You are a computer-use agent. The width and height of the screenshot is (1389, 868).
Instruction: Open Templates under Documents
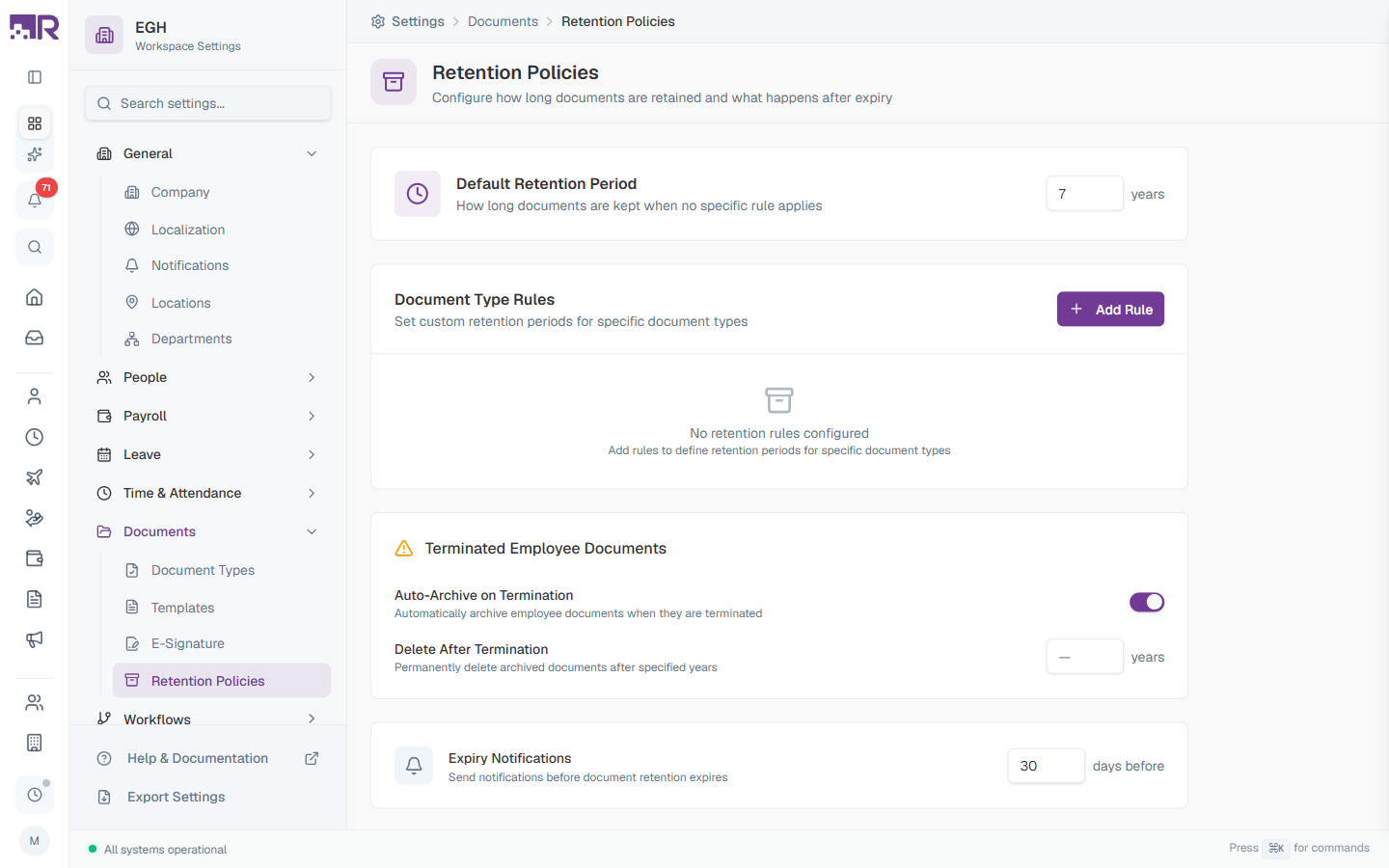pyautogui.click(x=222, y=608)
